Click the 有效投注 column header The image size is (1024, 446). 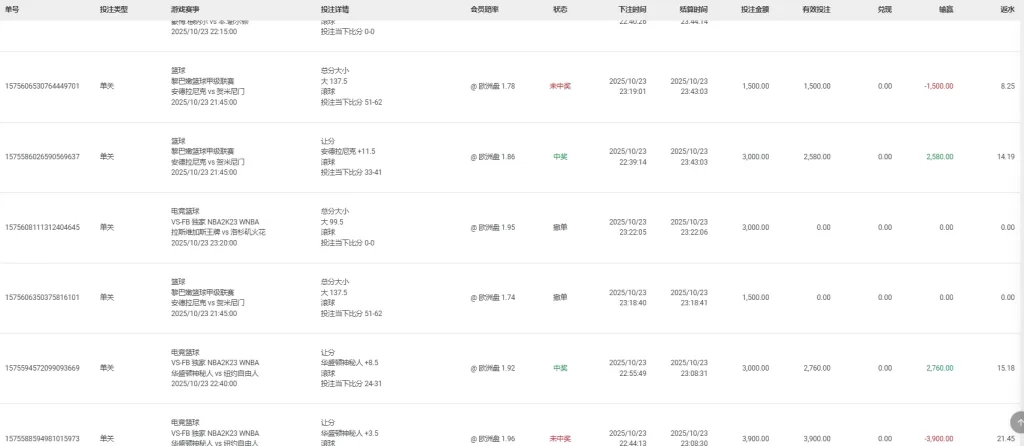tap(816, 8)
